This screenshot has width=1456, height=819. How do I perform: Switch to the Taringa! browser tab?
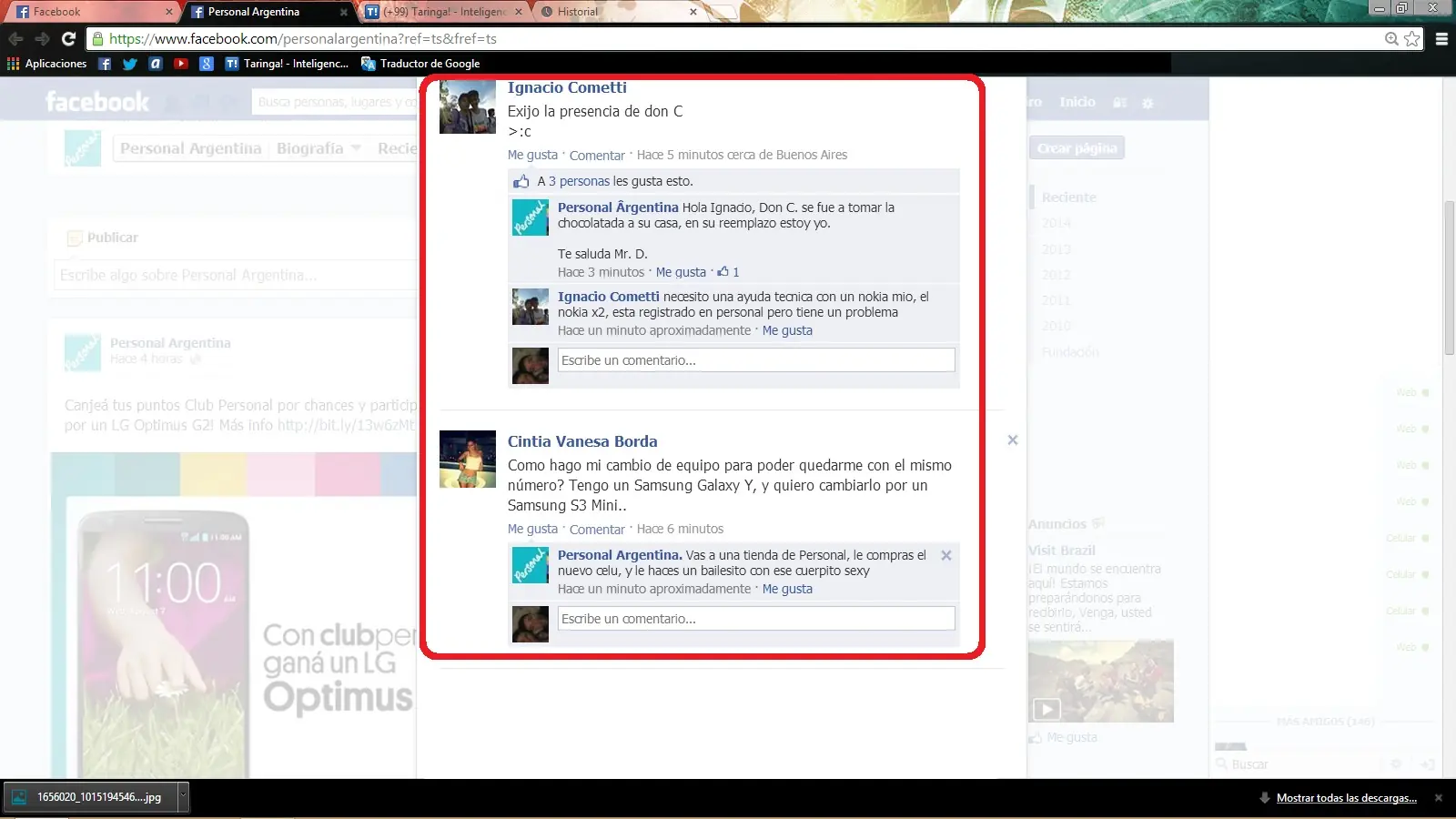445,12
